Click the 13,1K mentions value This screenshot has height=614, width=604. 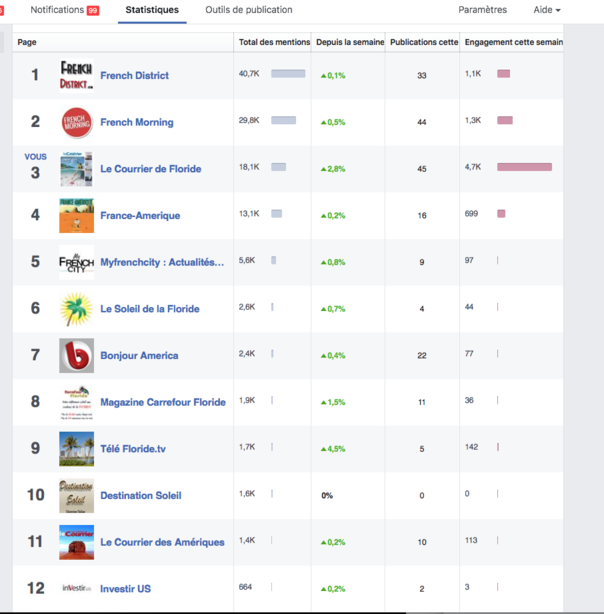249,213
